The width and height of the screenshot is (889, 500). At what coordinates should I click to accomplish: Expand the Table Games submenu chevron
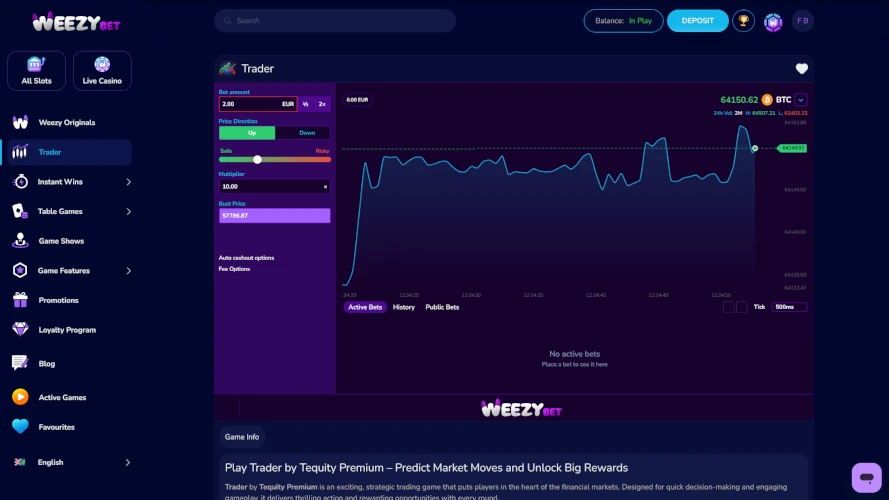129,211
